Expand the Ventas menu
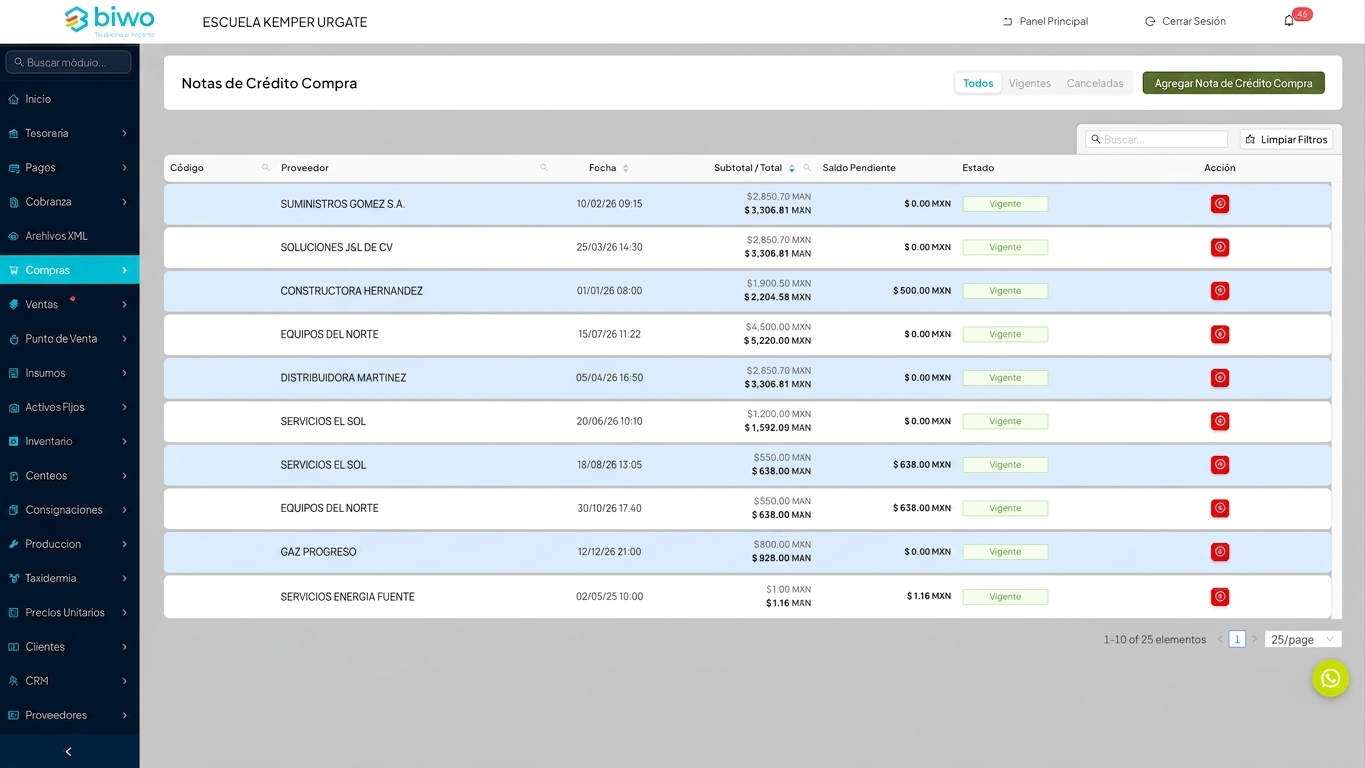This screenshot has width=1365, height=768. click(x=70, y=304)
